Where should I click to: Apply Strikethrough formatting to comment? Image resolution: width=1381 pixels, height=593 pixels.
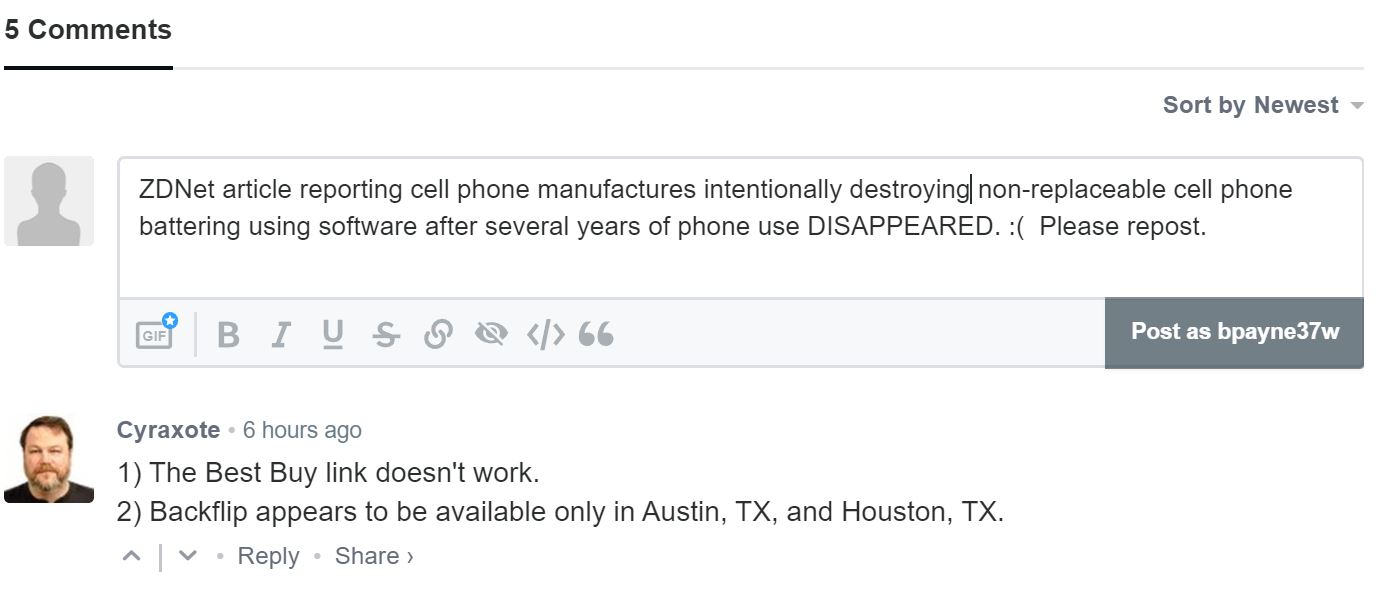385,334
